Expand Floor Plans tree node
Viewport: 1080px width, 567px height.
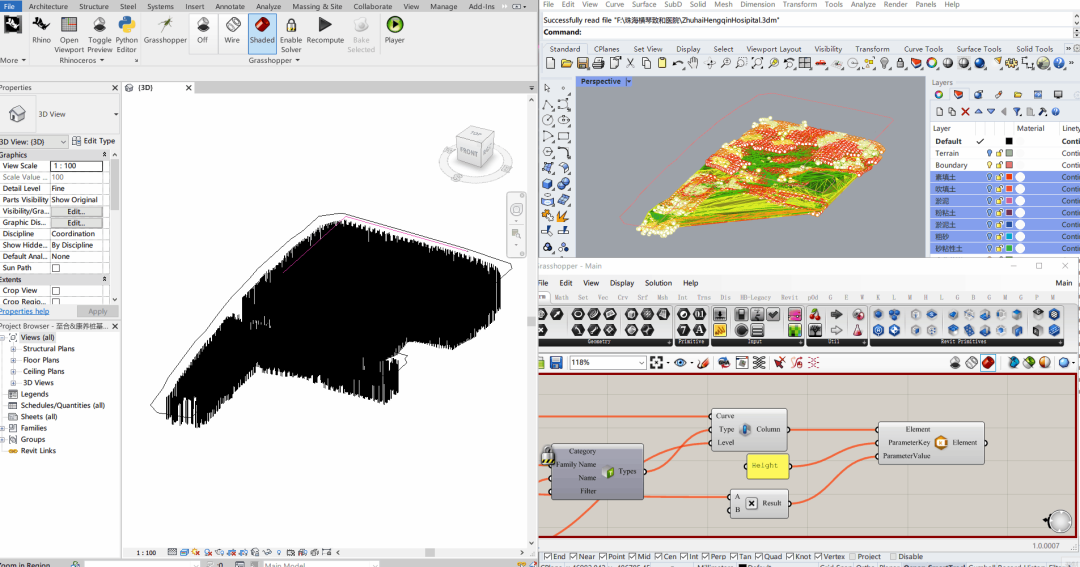[x=13, y=360]
